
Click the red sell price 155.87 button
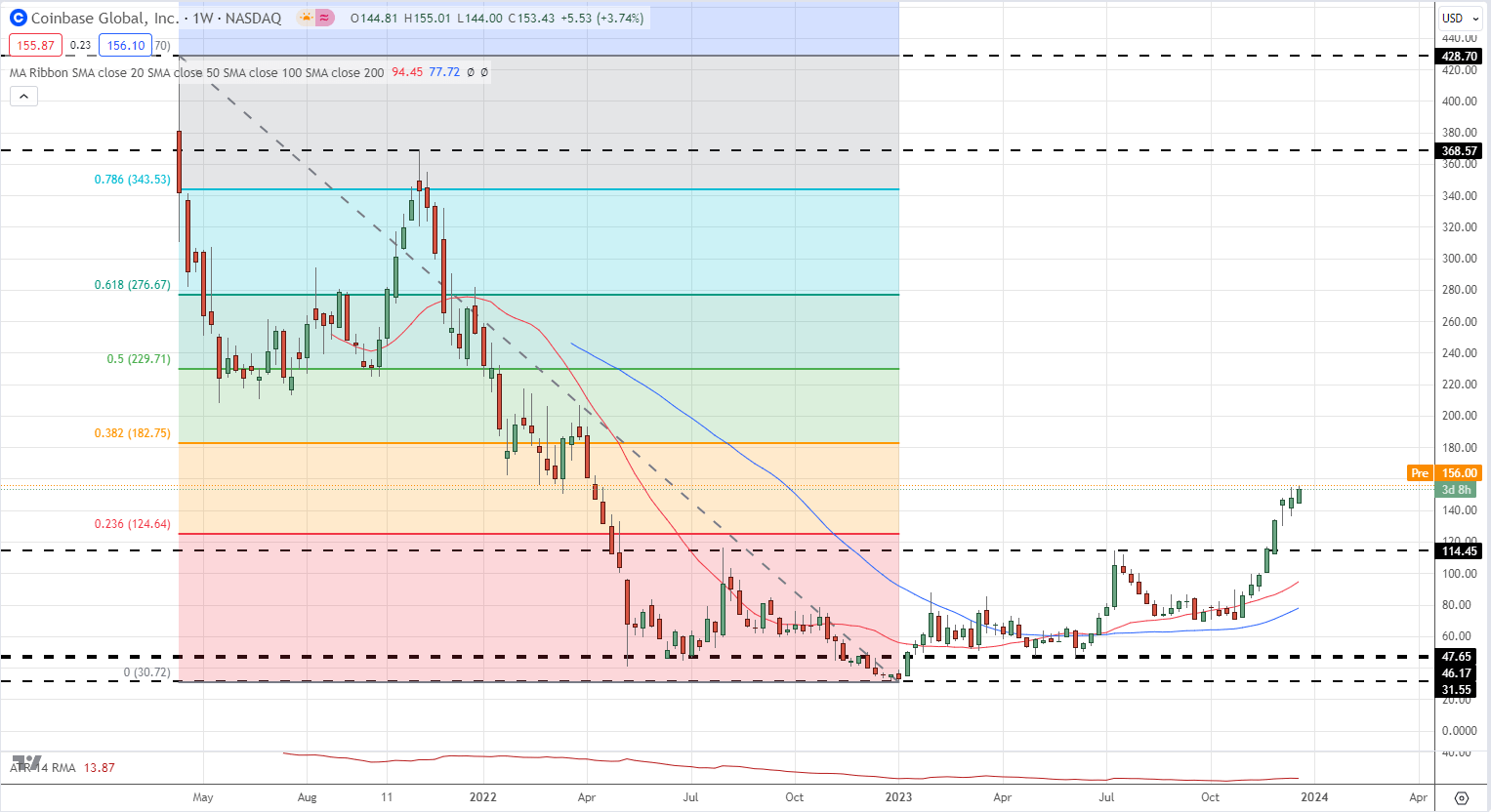click(x=35, y=45)
